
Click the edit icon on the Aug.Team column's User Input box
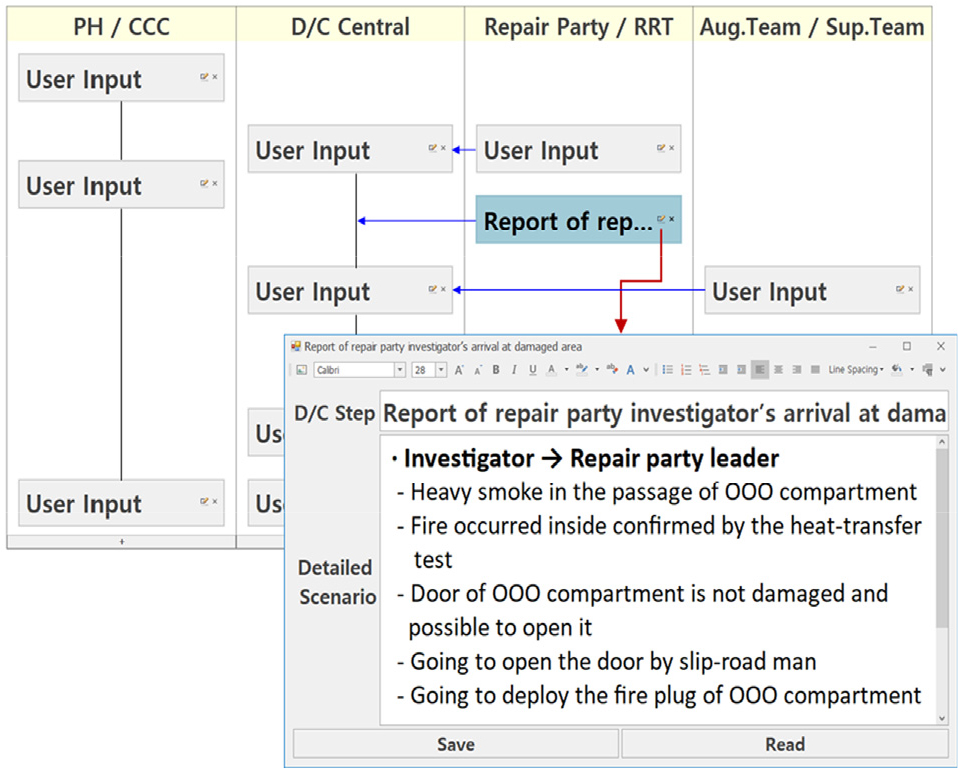click(x=900, y=289)
